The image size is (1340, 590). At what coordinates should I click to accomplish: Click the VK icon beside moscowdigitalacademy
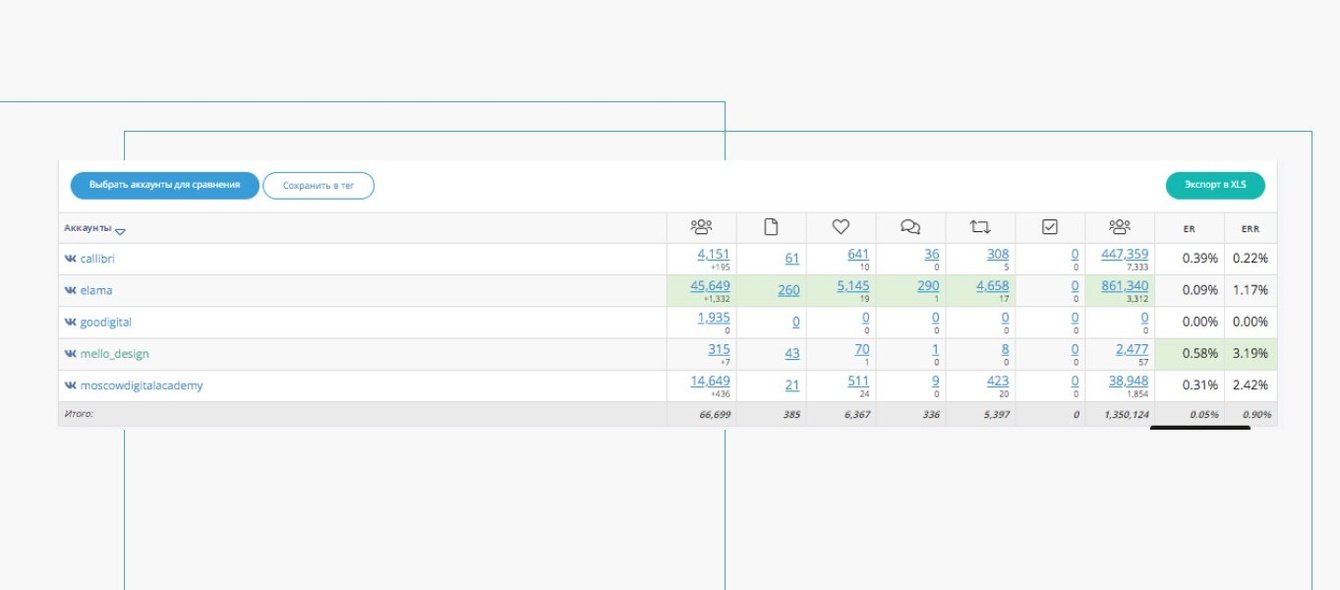[x=70, y=386]
